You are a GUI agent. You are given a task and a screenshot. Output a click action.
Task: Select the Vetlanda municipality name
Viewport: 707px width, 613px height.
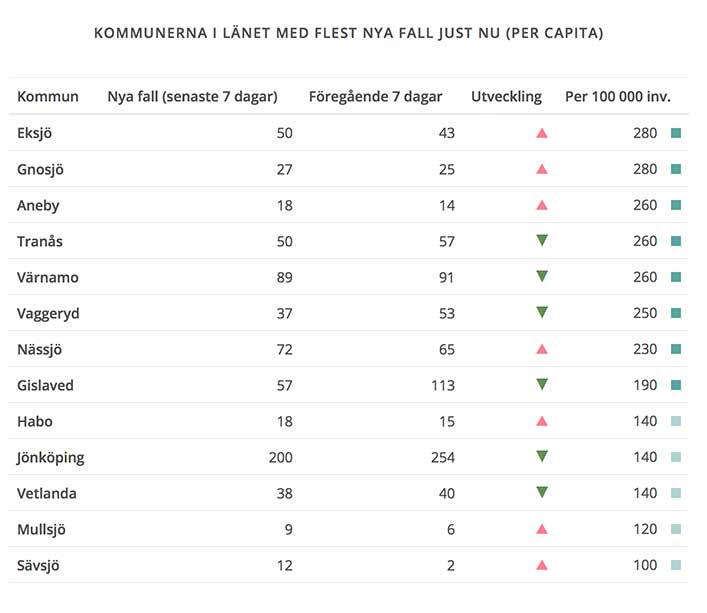tap(47, 493)
